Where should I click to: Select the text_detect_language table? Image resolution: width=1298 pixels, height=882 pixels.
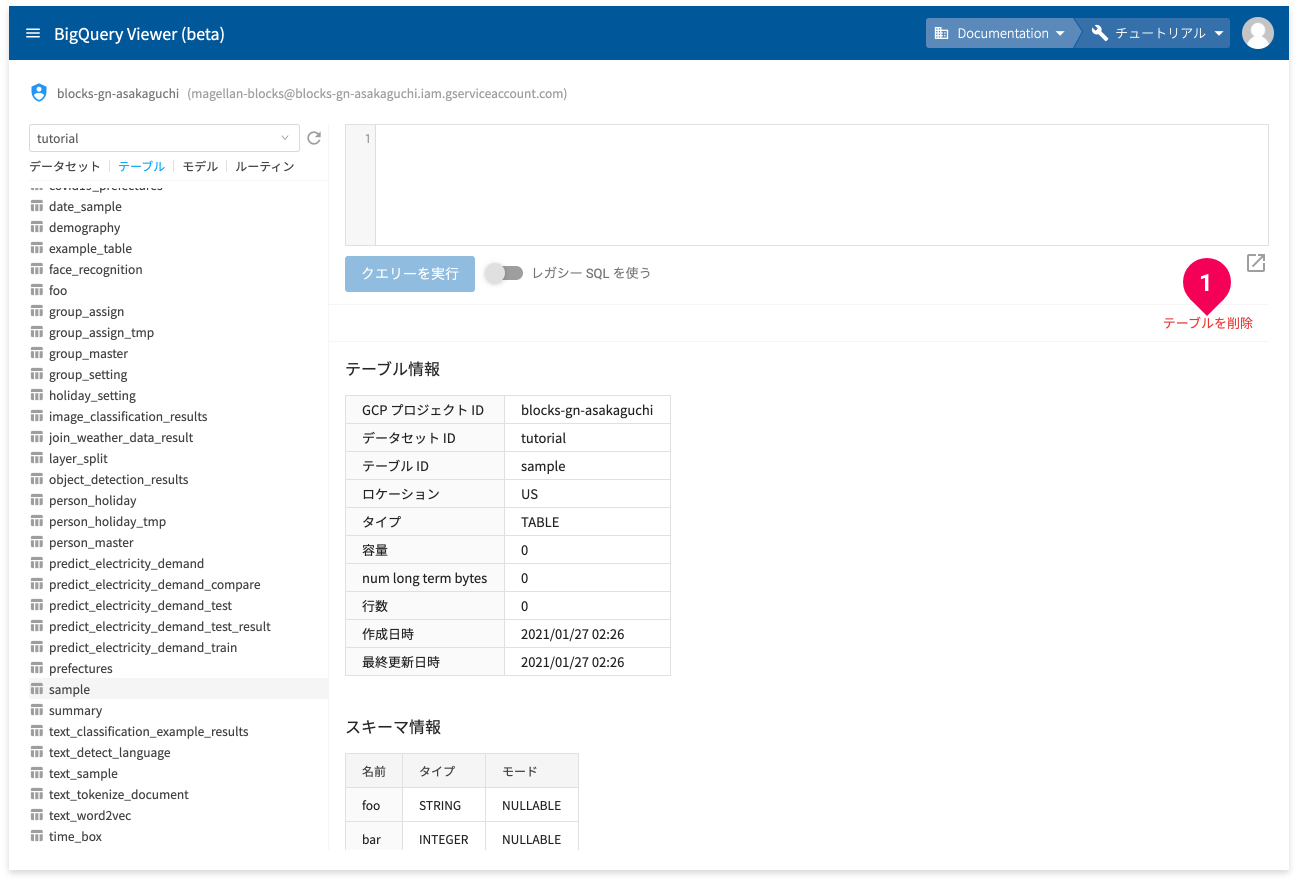click(110, 752)
